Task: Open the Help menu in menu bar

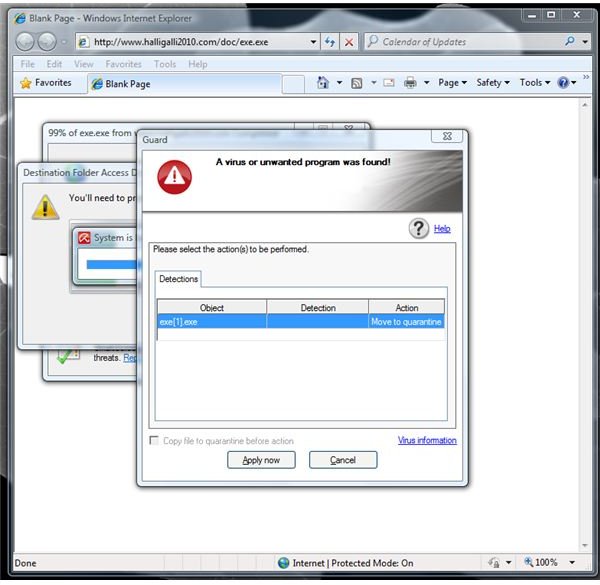Action: click(x=197, y=64)
